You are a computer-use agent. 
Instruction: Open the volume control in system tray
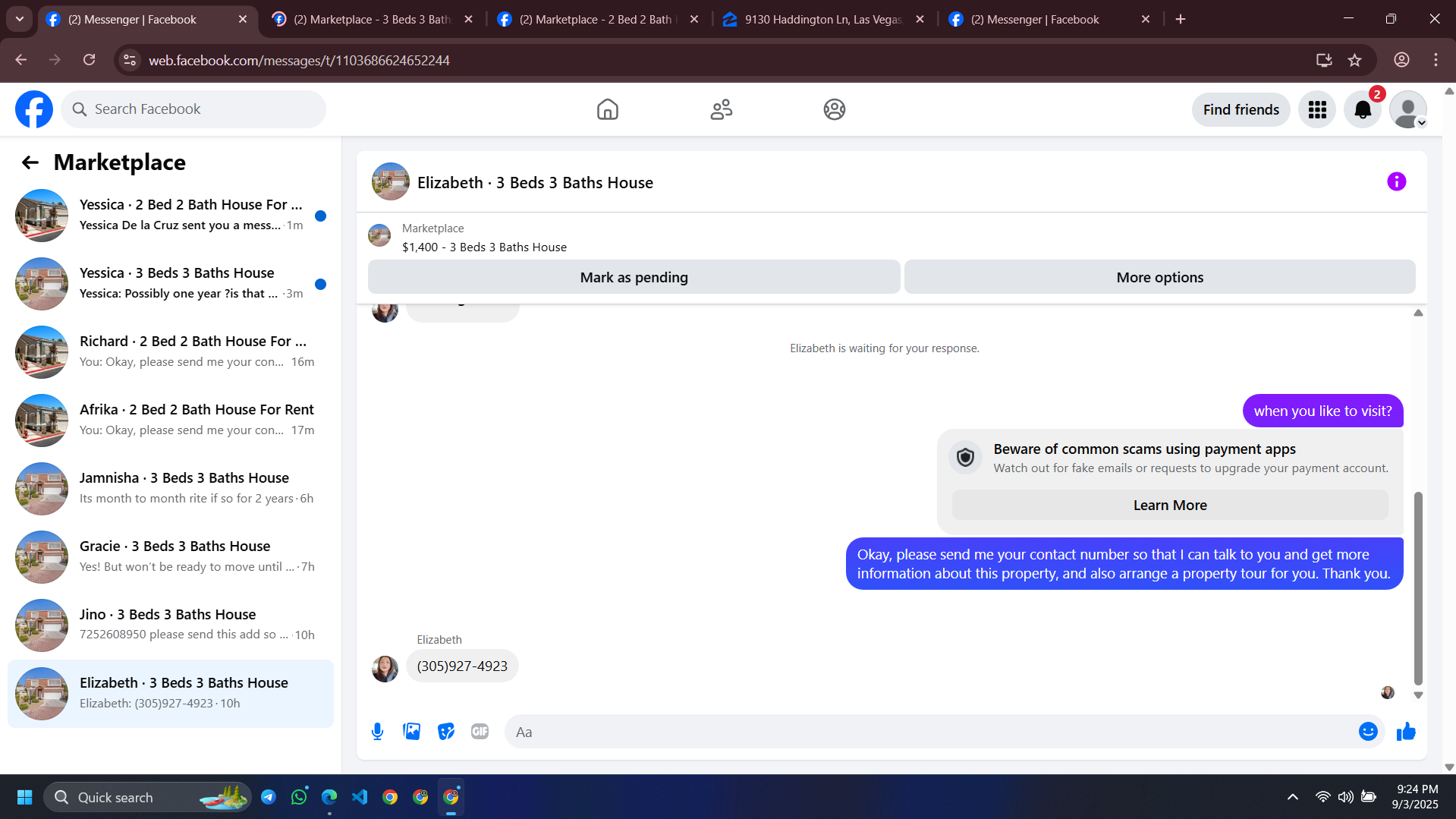coord(1346,797)
